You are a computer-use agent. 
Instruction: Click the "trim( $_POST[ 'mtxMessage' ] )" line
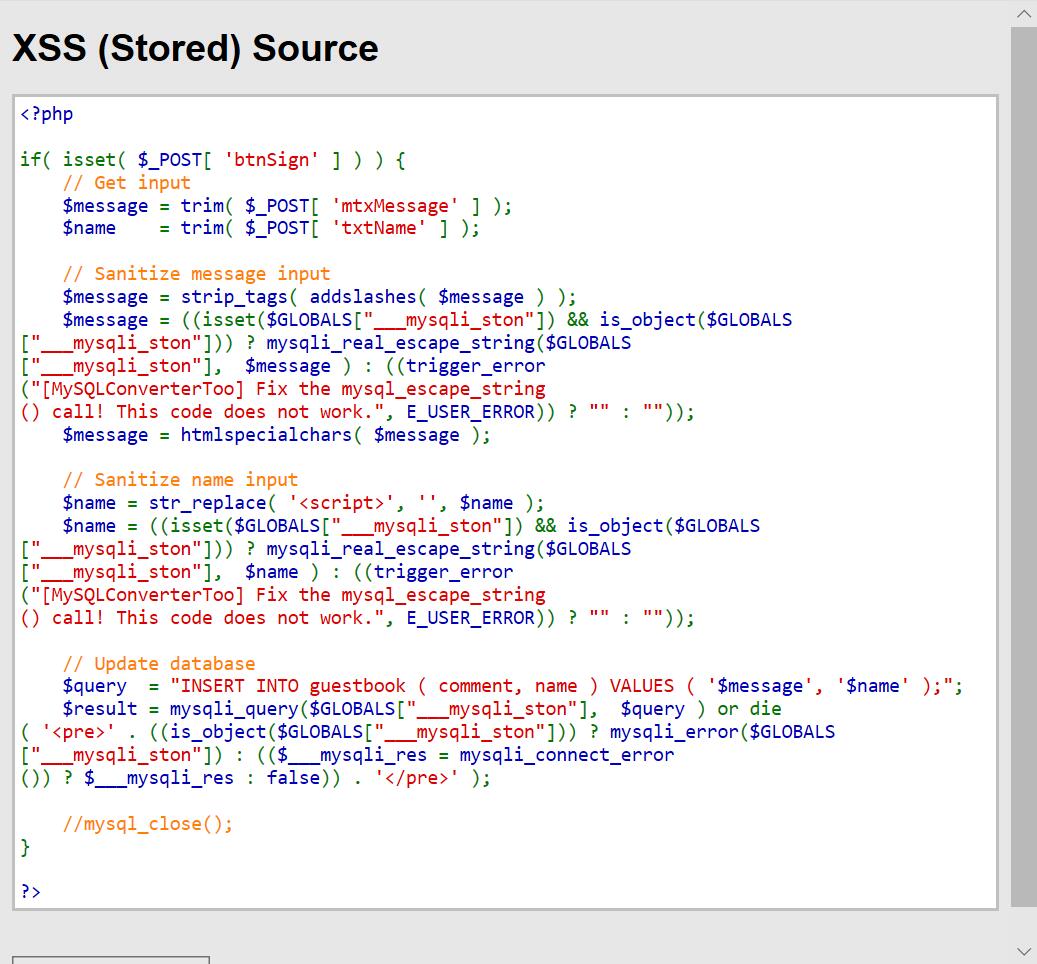point(287,206)
